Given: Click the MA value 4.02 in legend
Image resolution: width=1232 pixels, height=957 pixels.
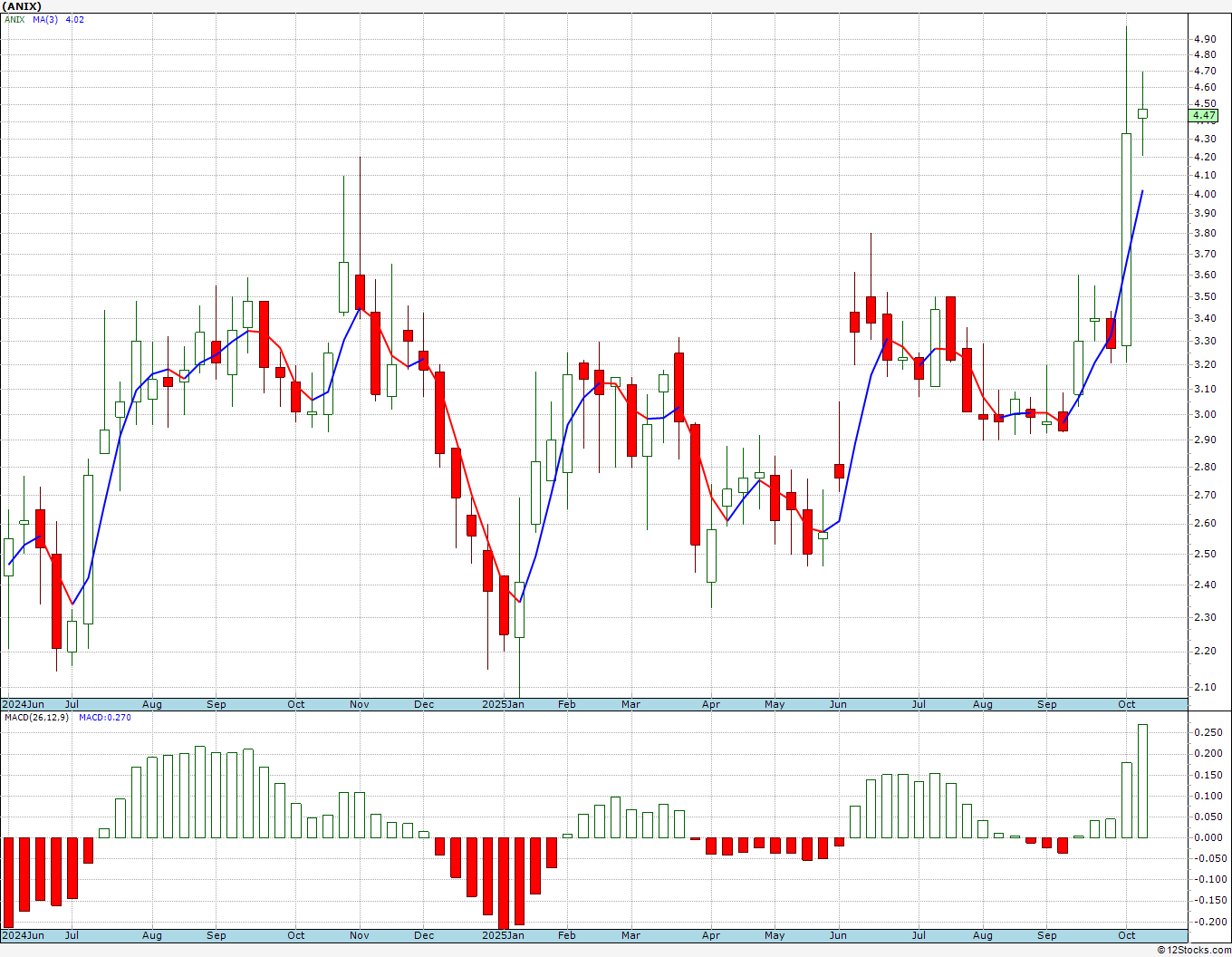Looking at the screenshot, I should (x=75, y=19).
